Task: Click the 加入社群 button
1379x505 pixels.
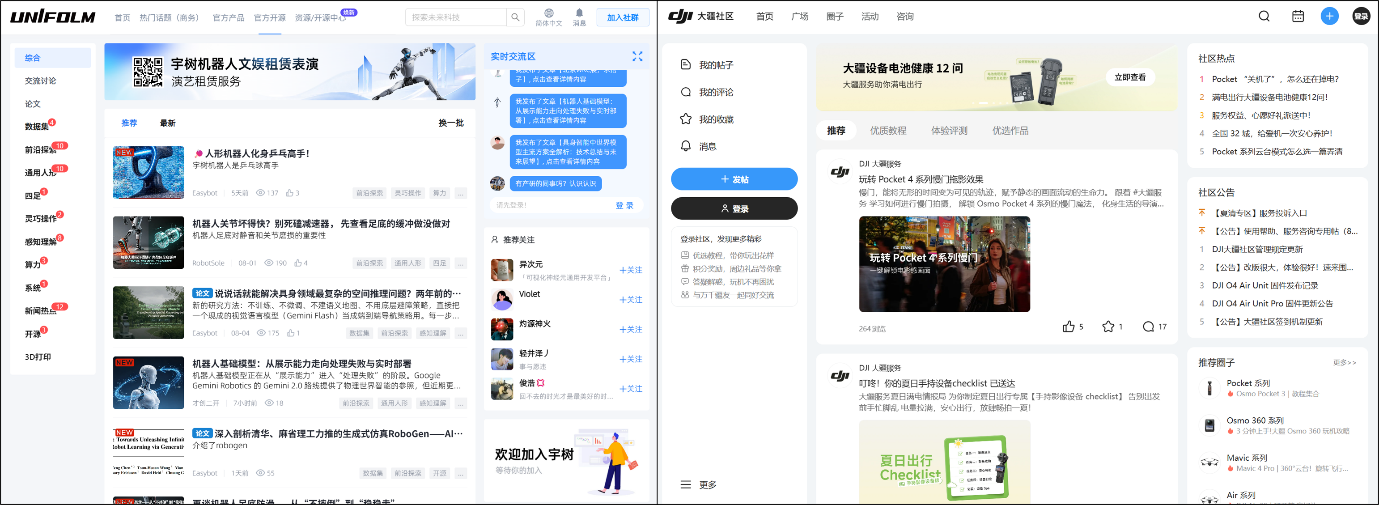Action: coord(623,17)
